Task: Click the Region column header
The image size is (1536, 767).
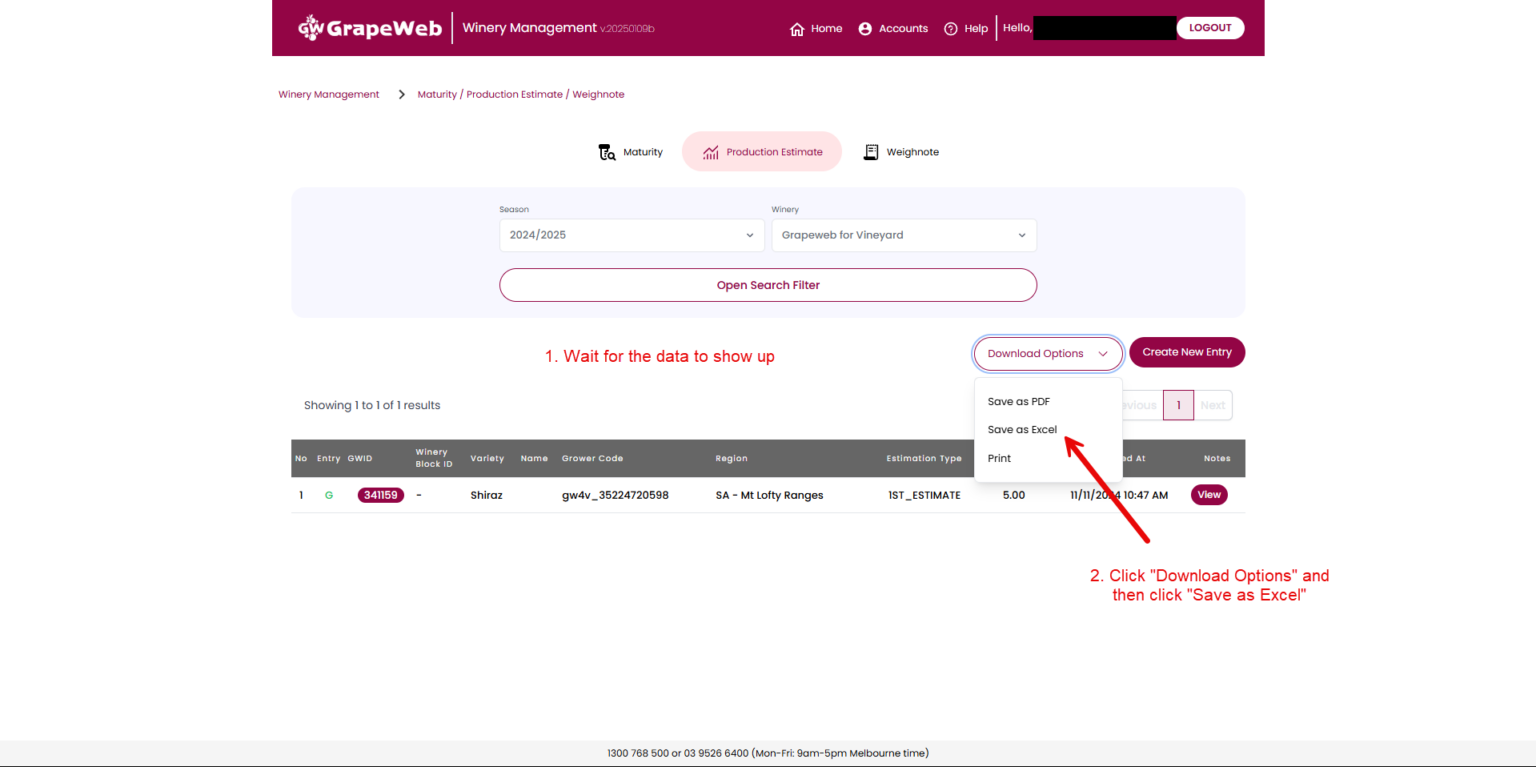Action: coord(731,459)
